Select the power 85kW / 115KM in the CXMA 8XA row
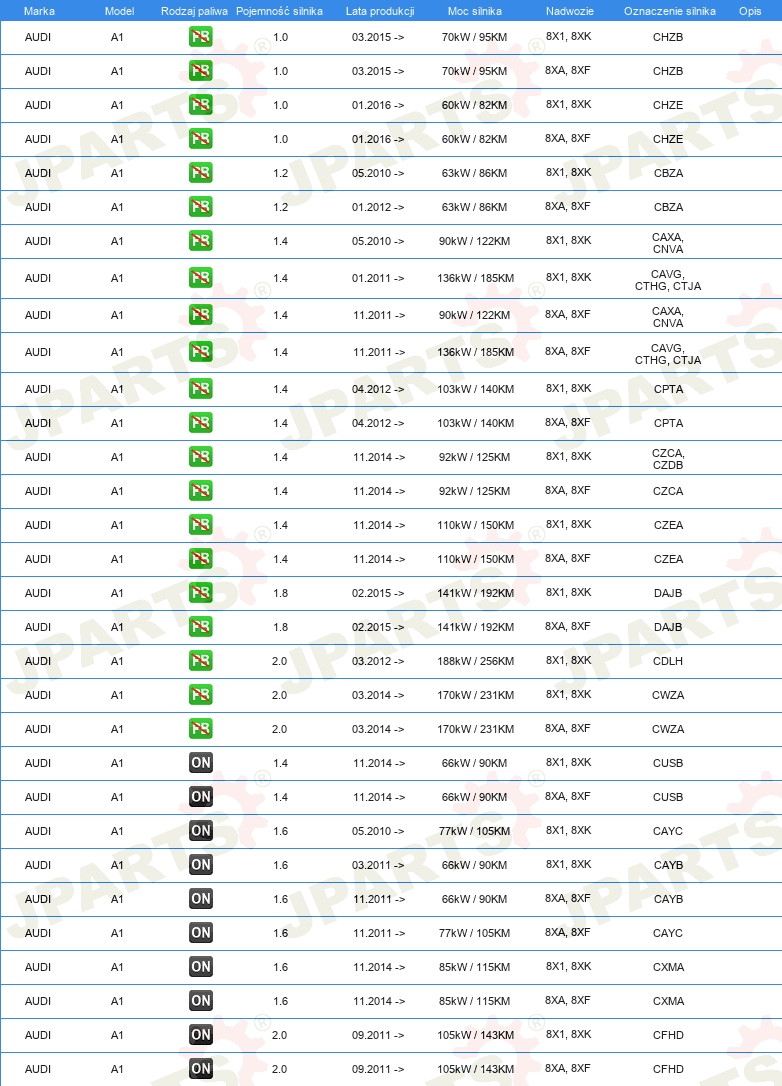This screenshot has height=1086, width=782. (474, 1001)
